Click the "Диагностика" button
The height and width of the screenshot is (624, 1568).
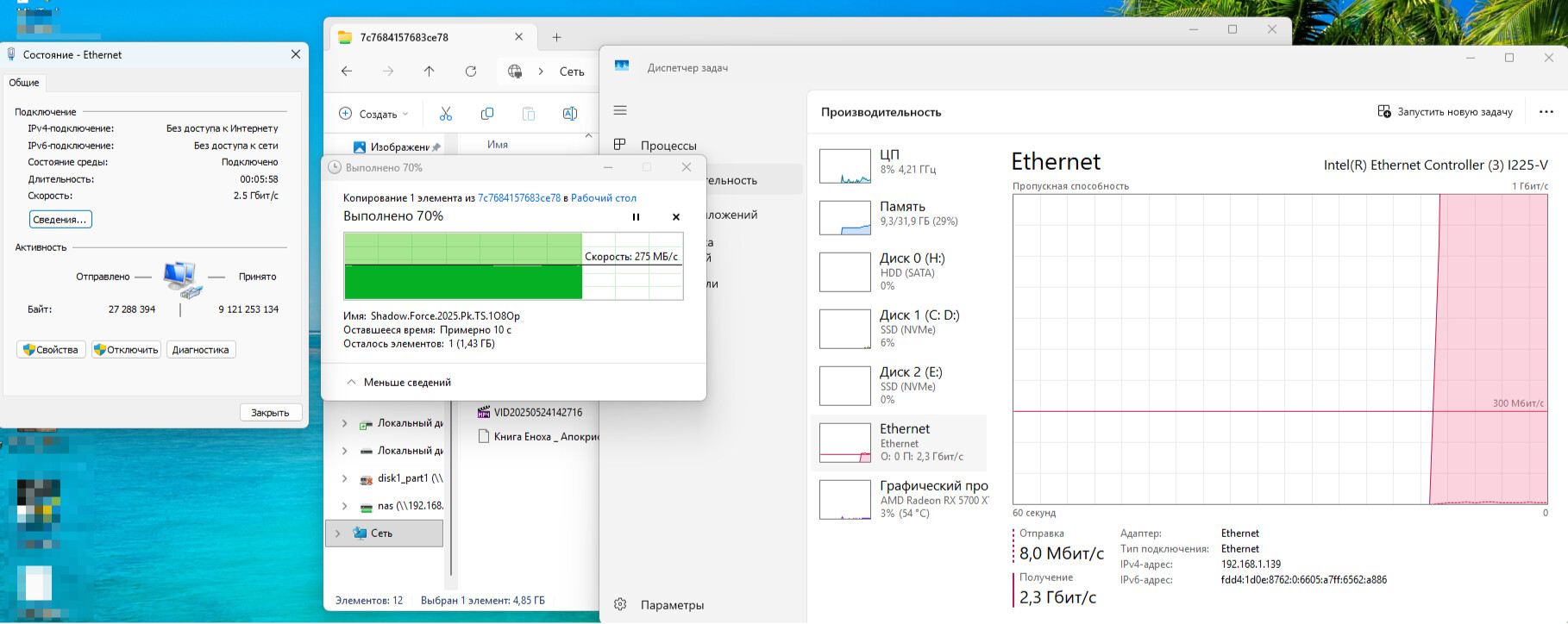coord(200,350)
